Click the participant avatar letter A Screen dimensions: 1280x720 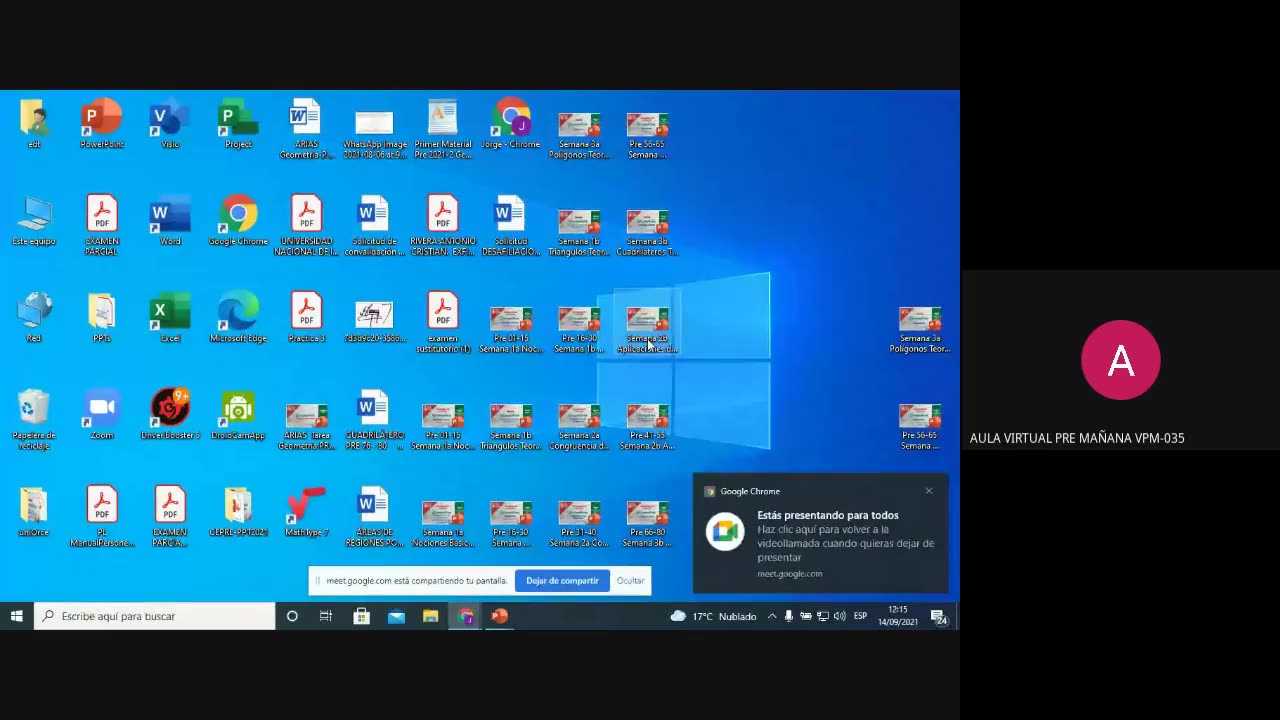pos(1120,360)
